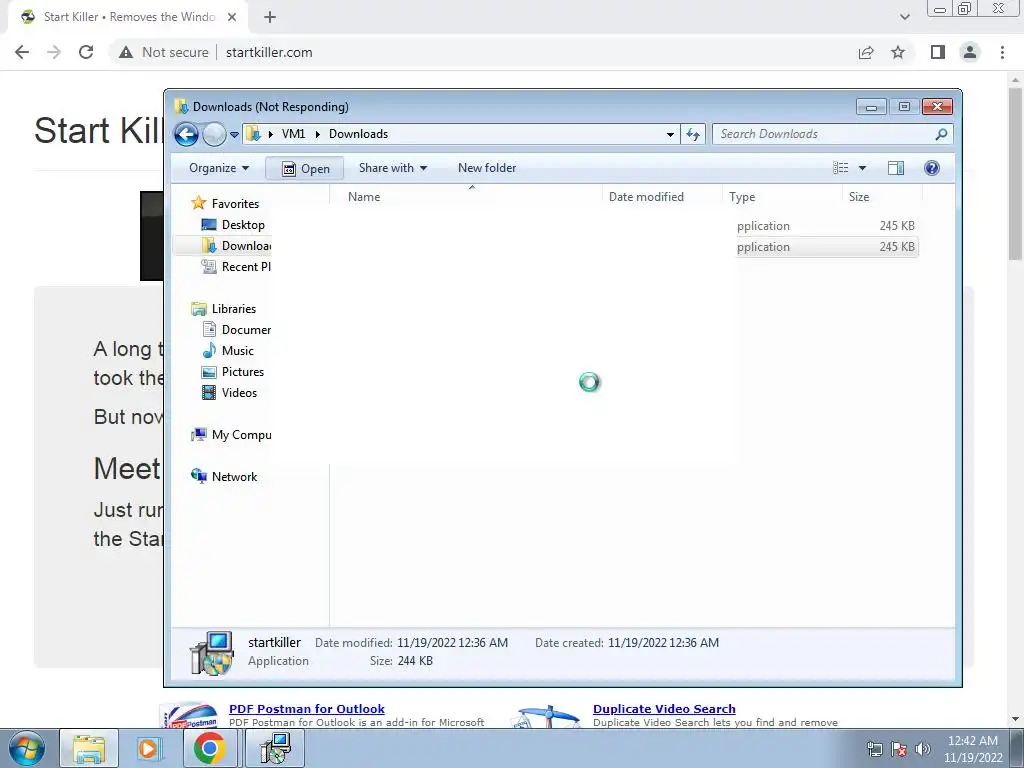The width and height of the screenshot is (1024, 768).
Task: Select My Computer in navigation pane
Action: point(231,435)
